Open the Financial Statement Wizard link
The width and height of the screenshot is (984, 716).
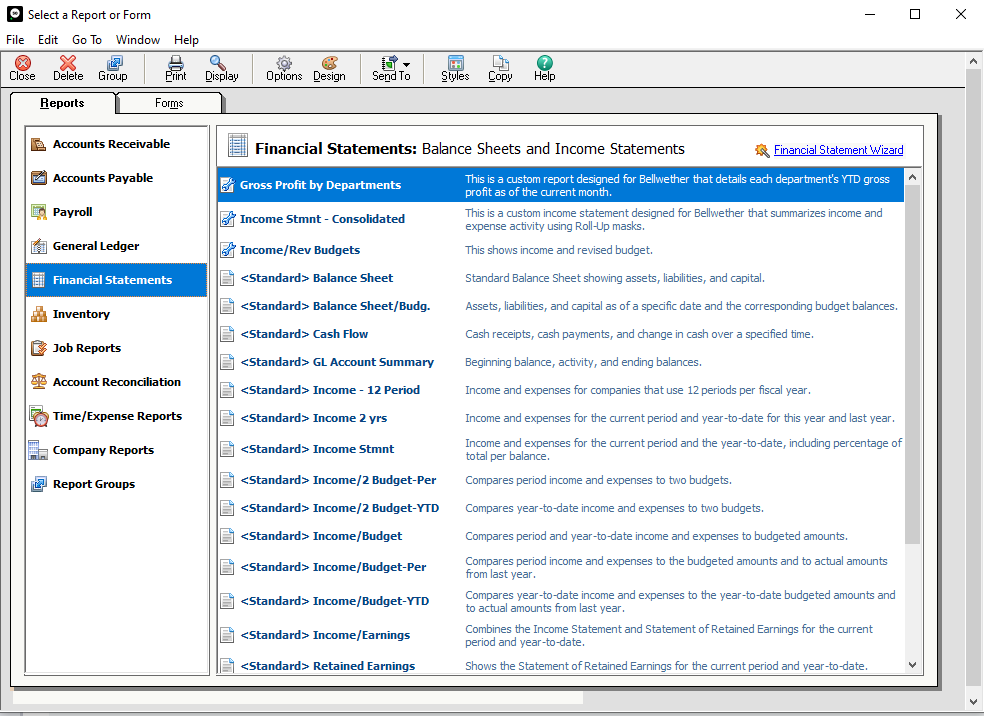pyautogui.click(x=838, y=150)
